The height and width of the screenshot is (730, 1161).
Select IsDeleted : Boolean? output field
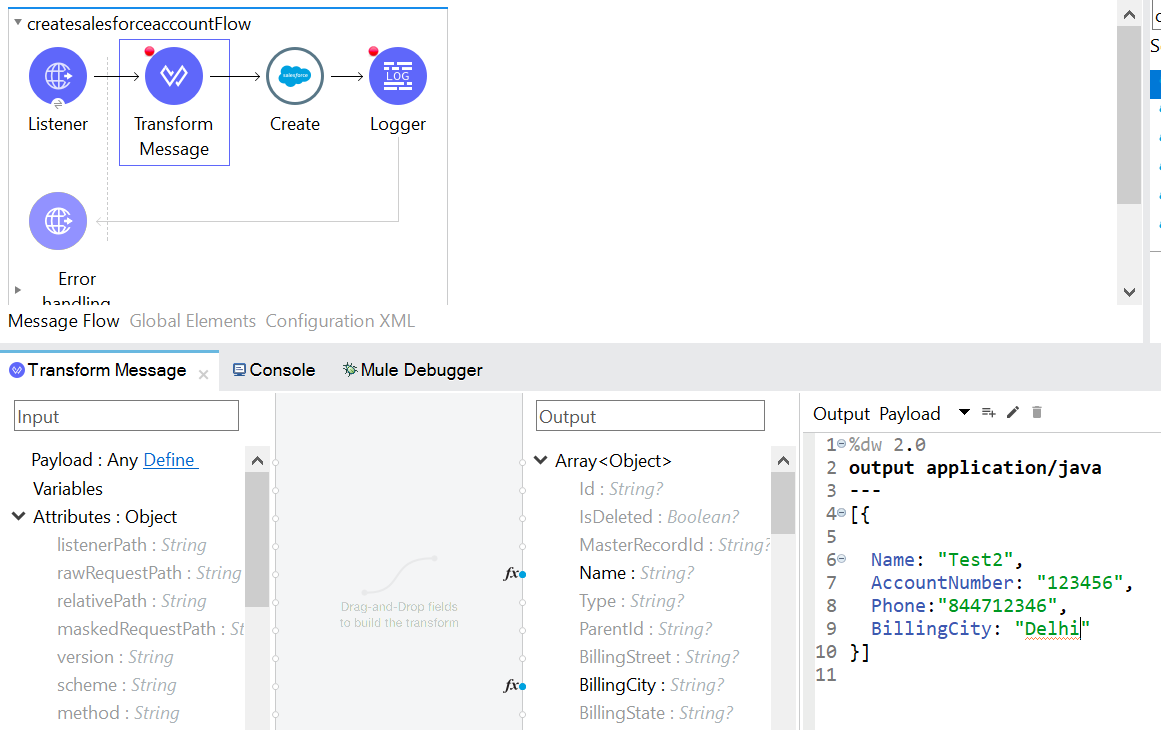pyautogui.click(x=659, y=517)
